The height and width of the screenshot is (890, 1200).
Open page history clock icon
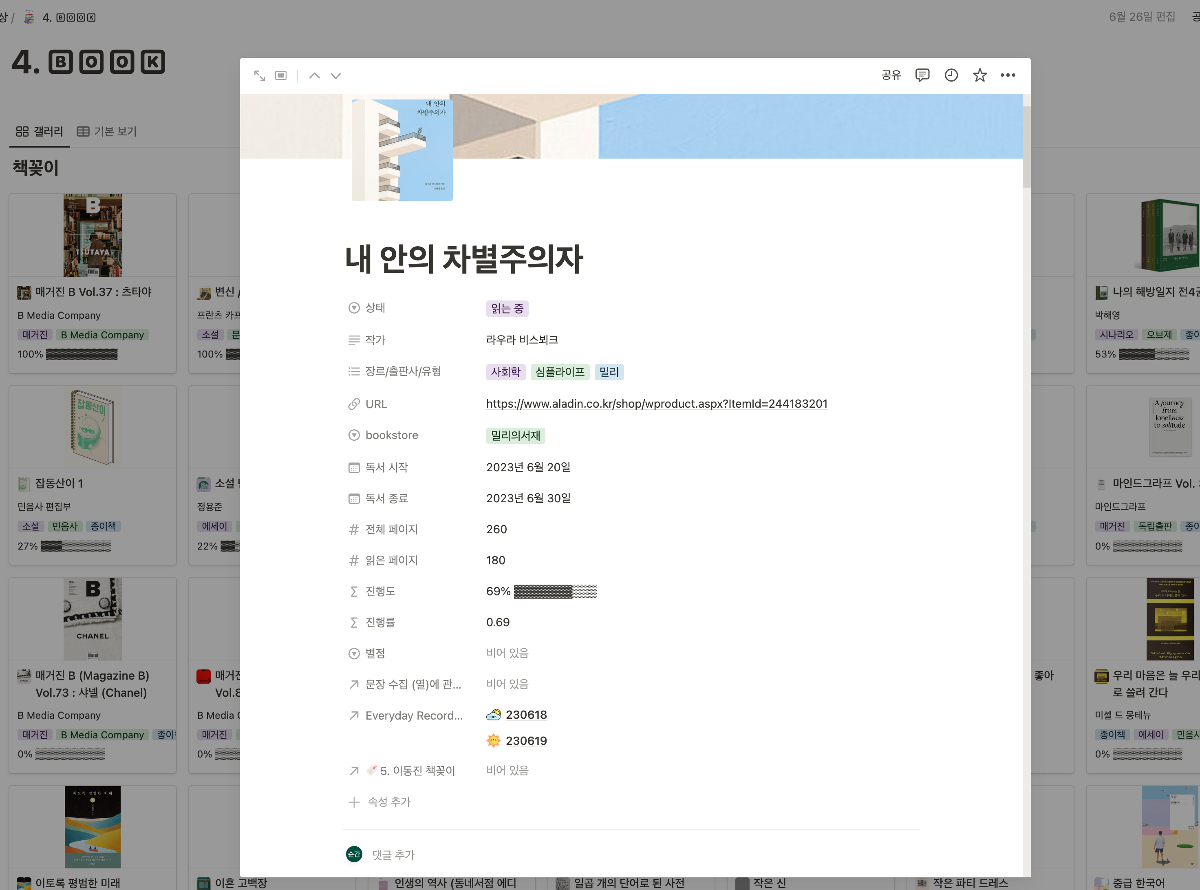(x=951, y=75)
